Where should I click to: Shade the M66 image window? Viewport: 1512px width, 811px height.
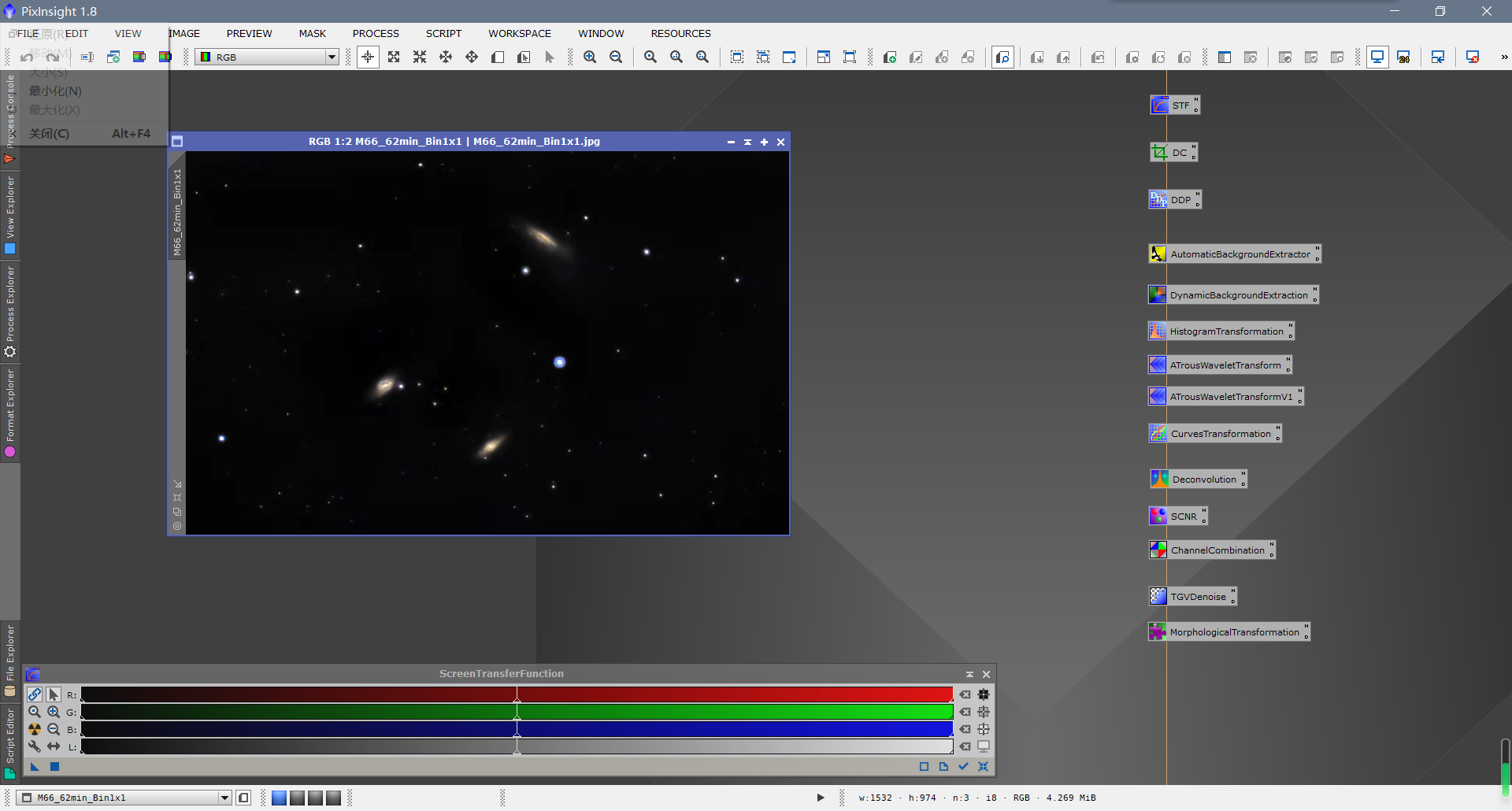click(x=747, y=142)
